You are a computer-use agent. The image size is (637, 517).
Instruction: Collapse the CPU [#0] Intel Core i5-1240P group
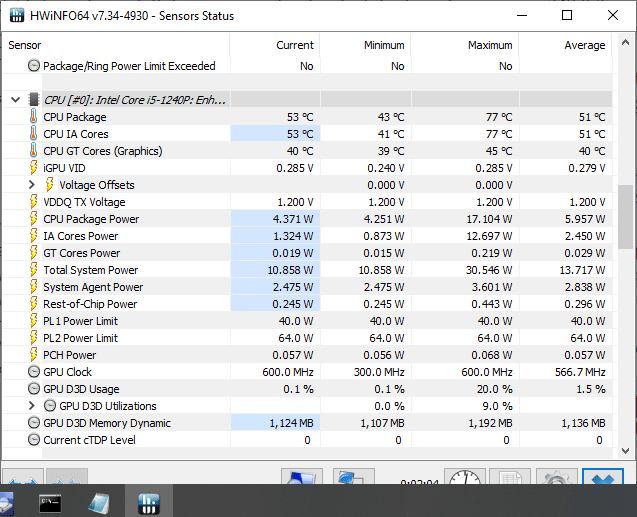[x=15, y=100]
